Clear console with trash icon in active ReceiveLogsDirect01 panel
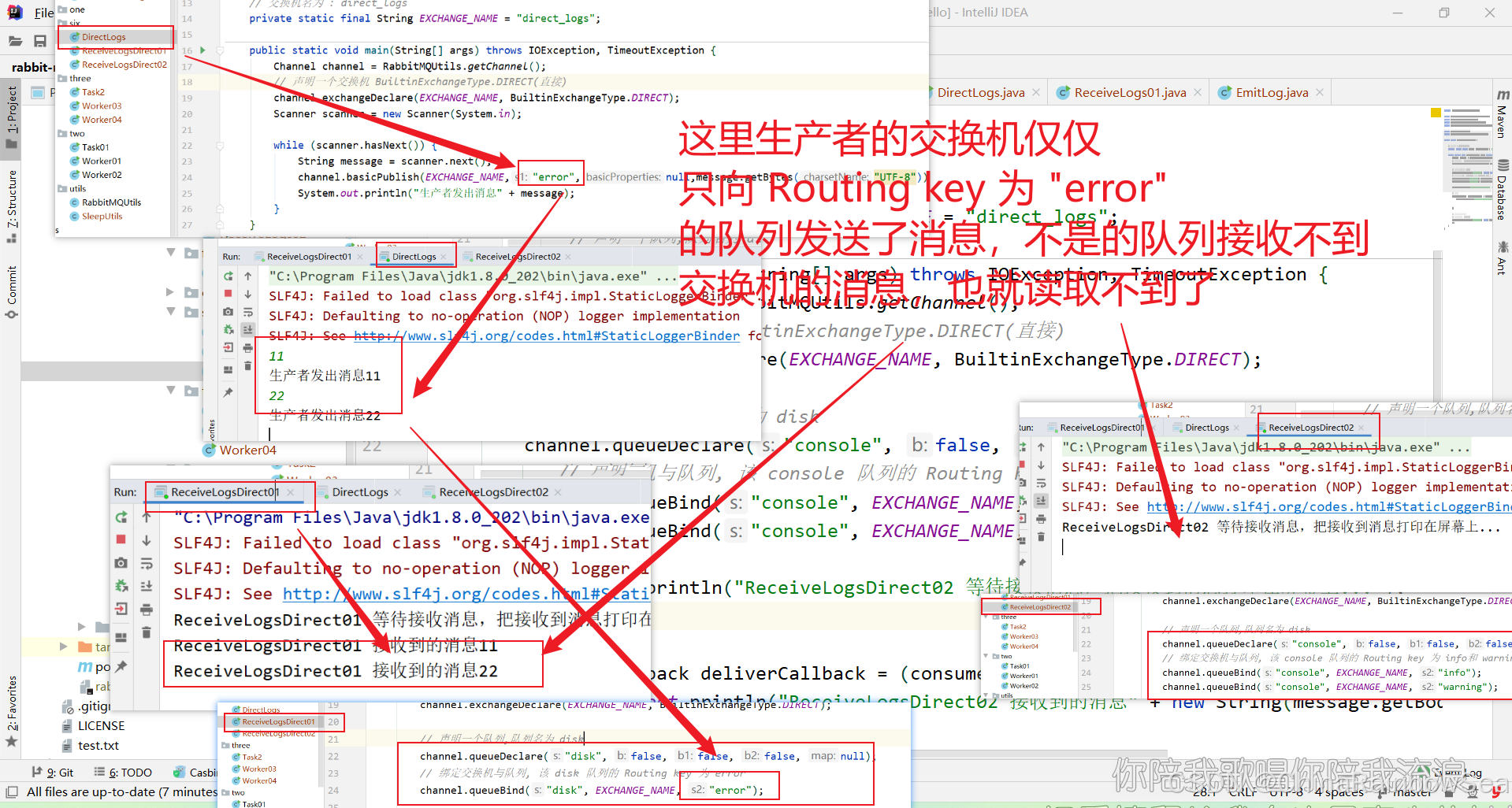Image resolution: width=1512 pixels, height=808 pixels. 147,632
